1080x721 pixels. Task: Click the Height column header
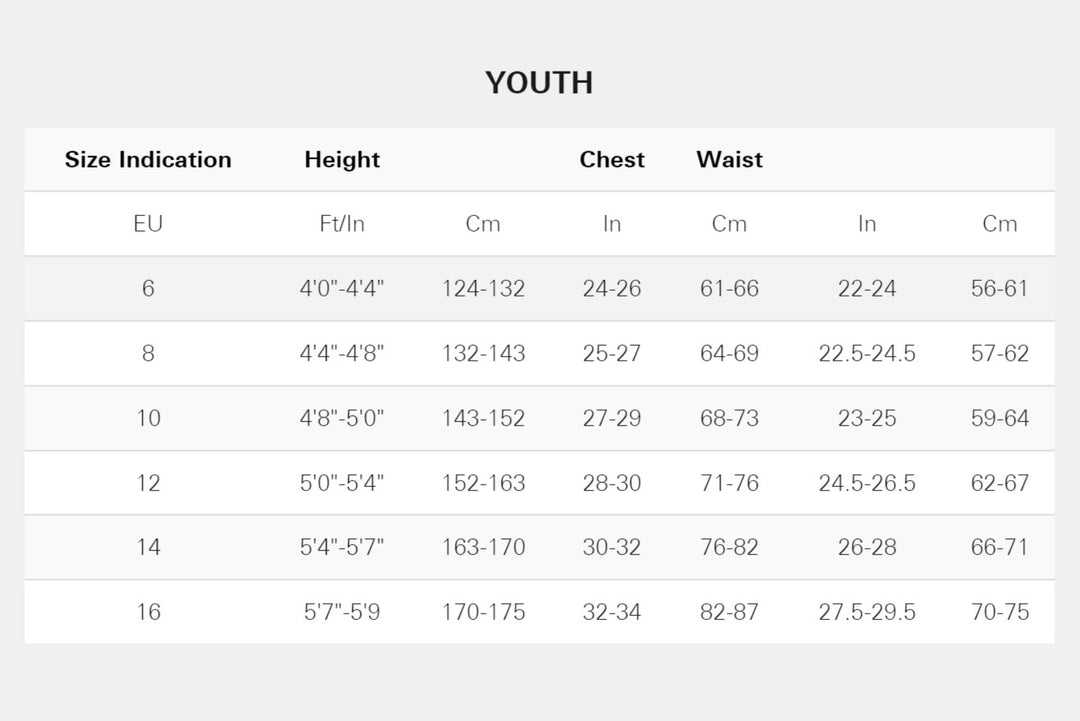pyautogui.click(x=342, y=160)
